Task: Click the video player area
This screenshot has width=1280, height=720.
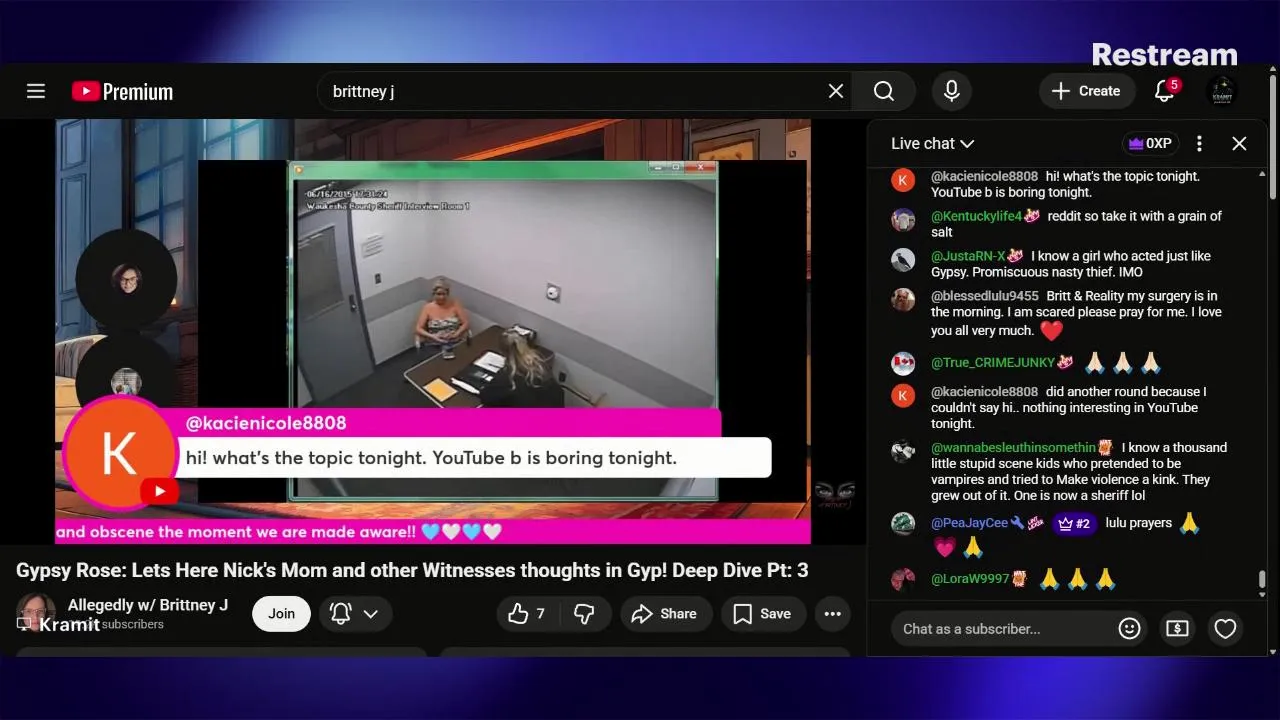Action: click(x=432, y=331)
